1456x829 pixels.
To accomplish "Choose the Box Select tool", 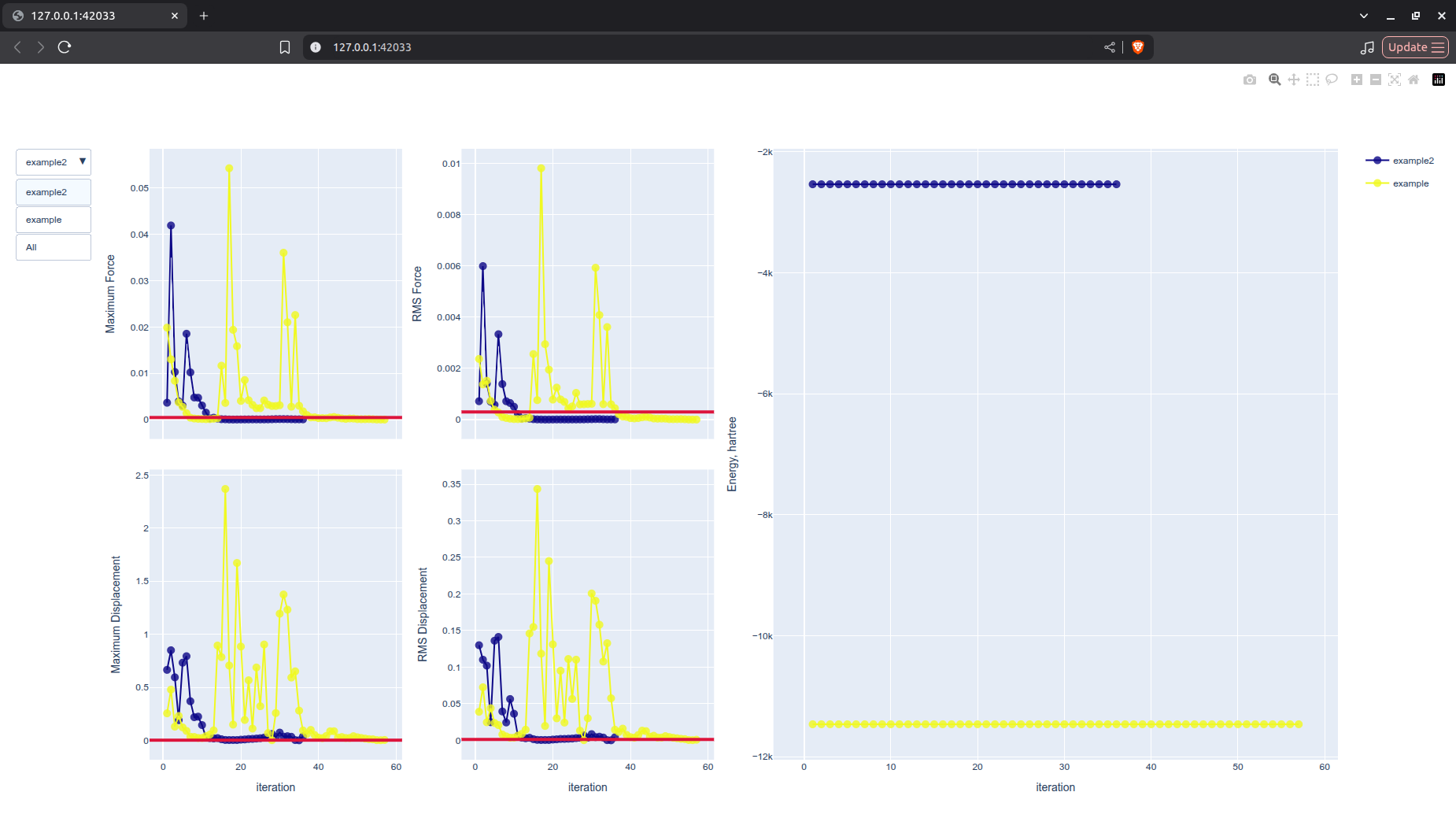I will pyautogui.click(x=1312, y=80).
